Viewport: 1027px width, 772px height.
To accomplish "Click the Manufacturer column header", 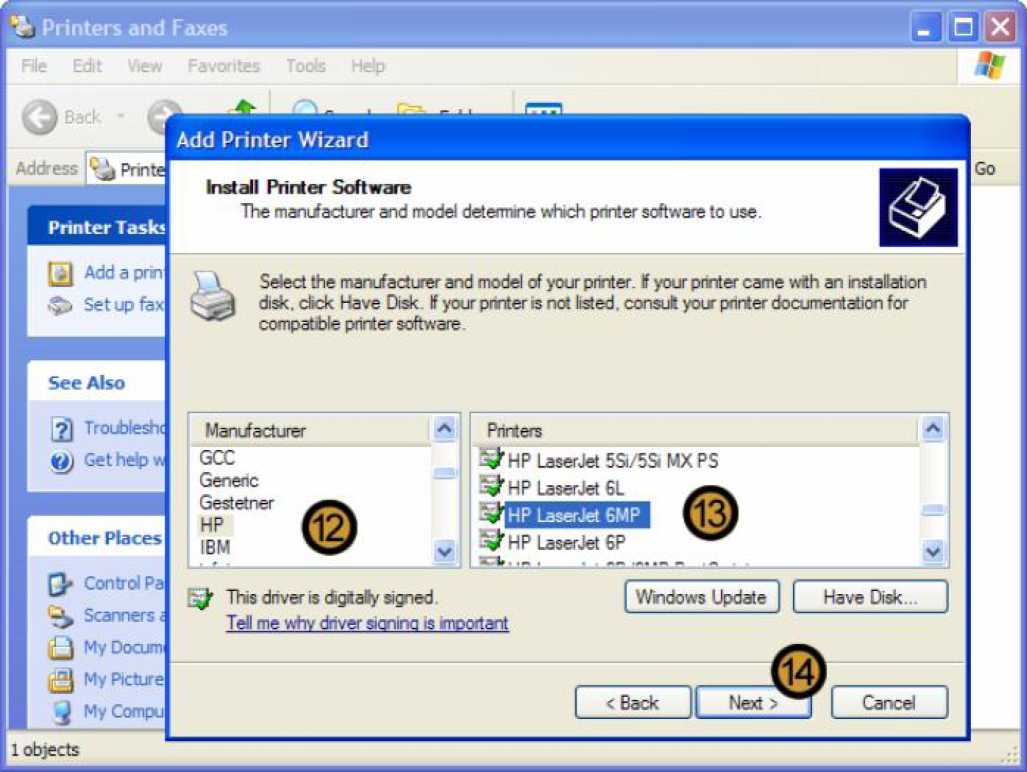I will (311, 430).
